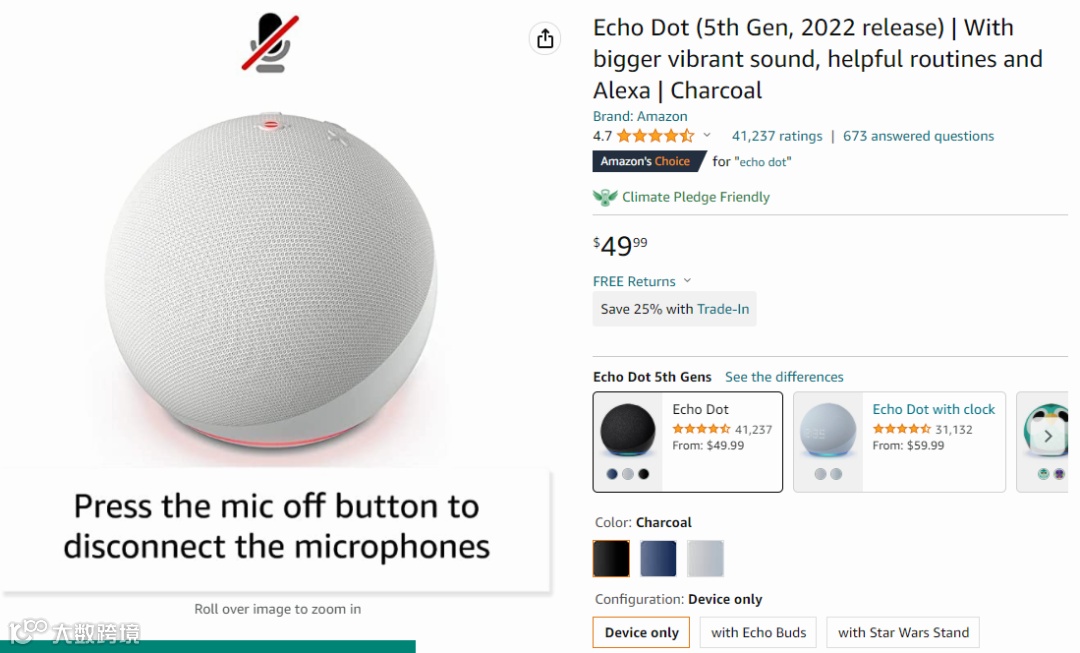This screenshot has height=653, width=1080.
Task: Click the Amazon's Choice badge
Action: coord(647,161)
